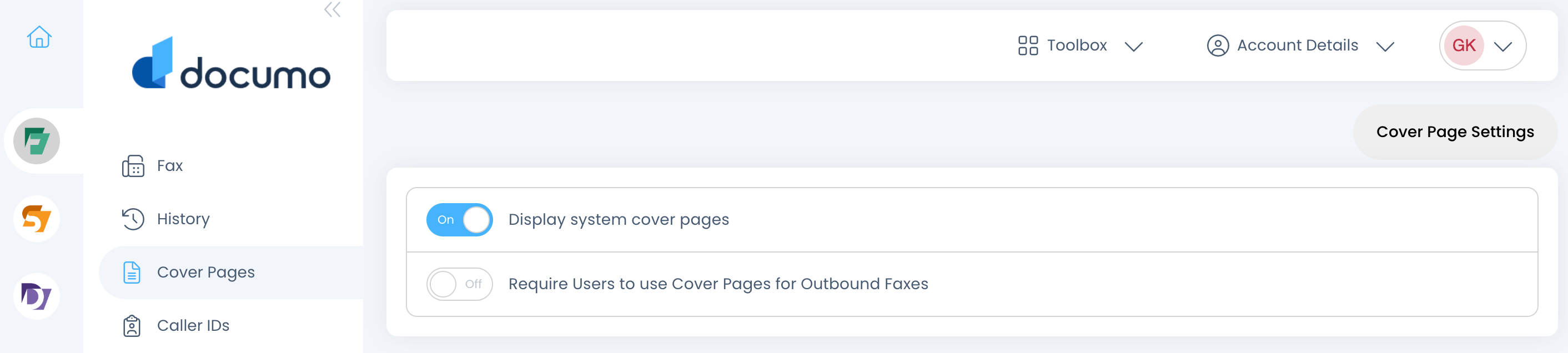1568x353 pixels.
Task: Click the Fax machine icon
Action: (x=133, y=166)
